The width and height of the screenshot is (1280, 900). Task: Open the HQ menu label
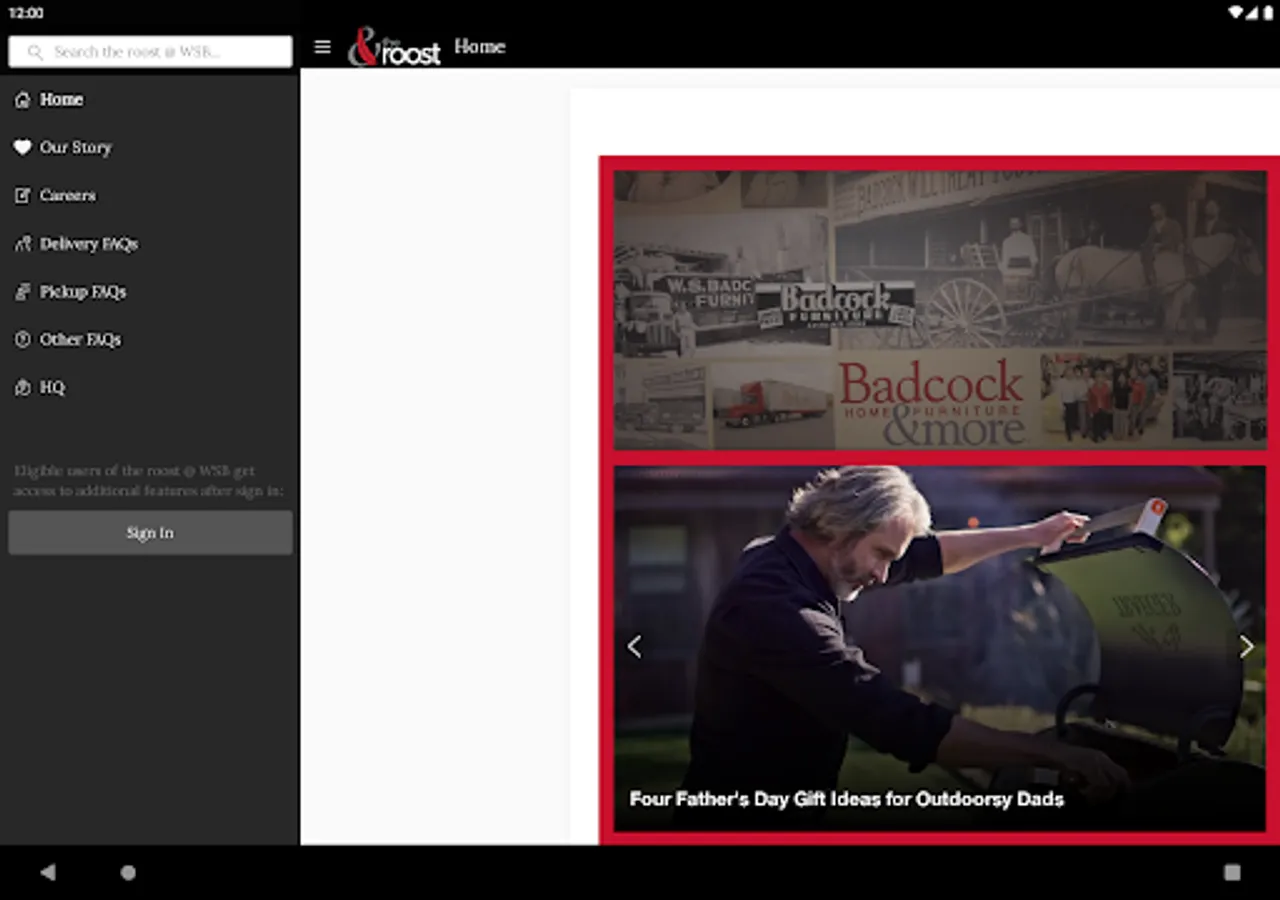52,388
